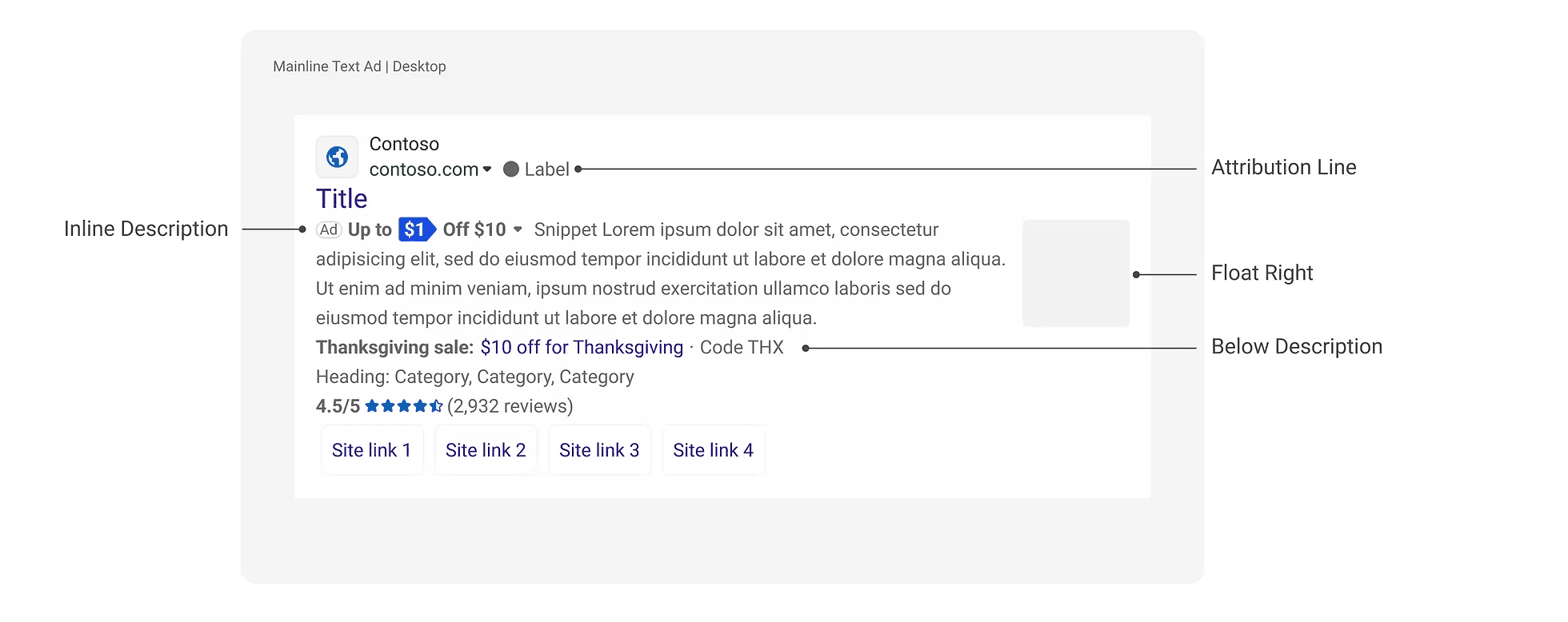Click the Ad badge icon
This screenshot has height=622, width=1568.
click(329, 230)
